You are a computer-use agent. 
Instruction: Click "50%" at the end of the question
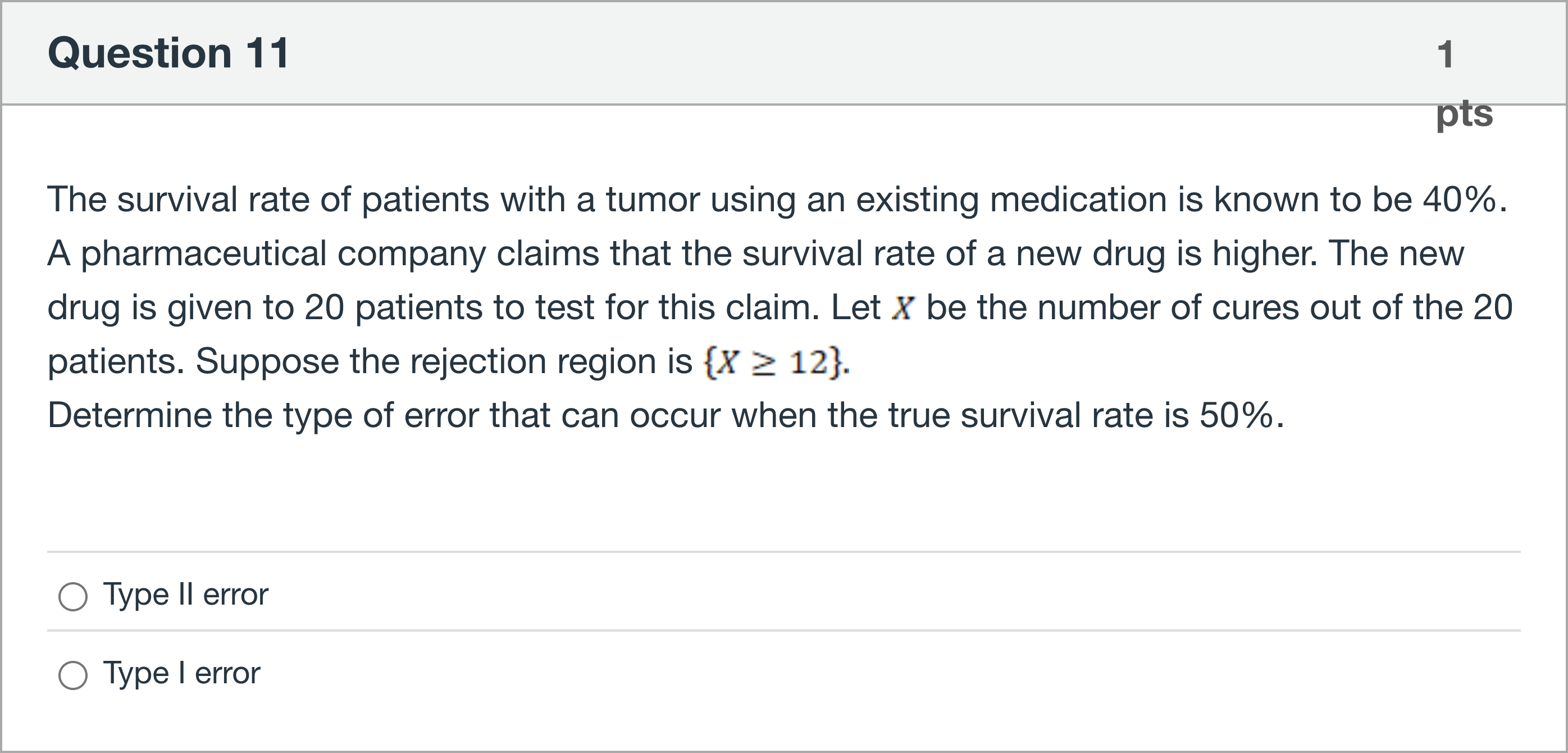tap(1236, 415)
